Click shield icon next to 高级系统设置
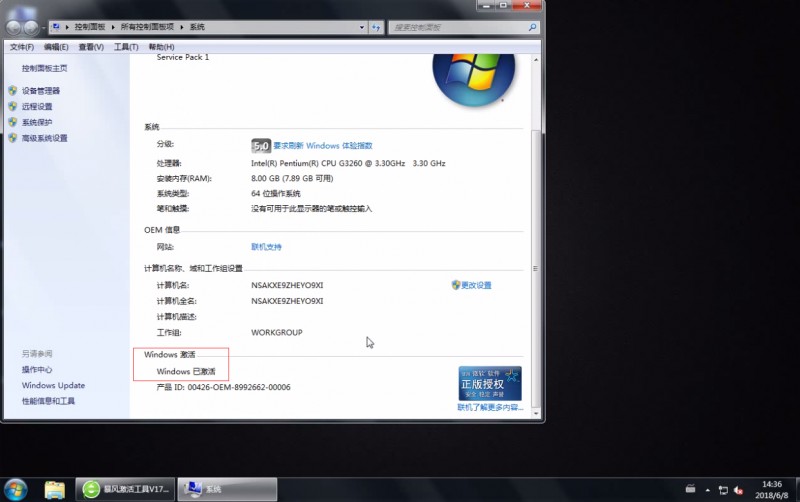Viewport: 800px width, 502px height. click(x=13, y=138)
